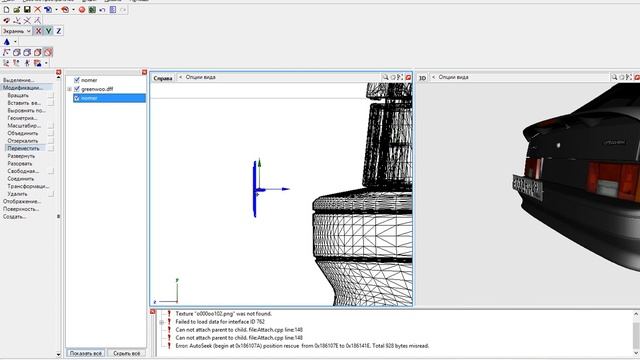Open the Поверхность command group

(x=21, y=209)
